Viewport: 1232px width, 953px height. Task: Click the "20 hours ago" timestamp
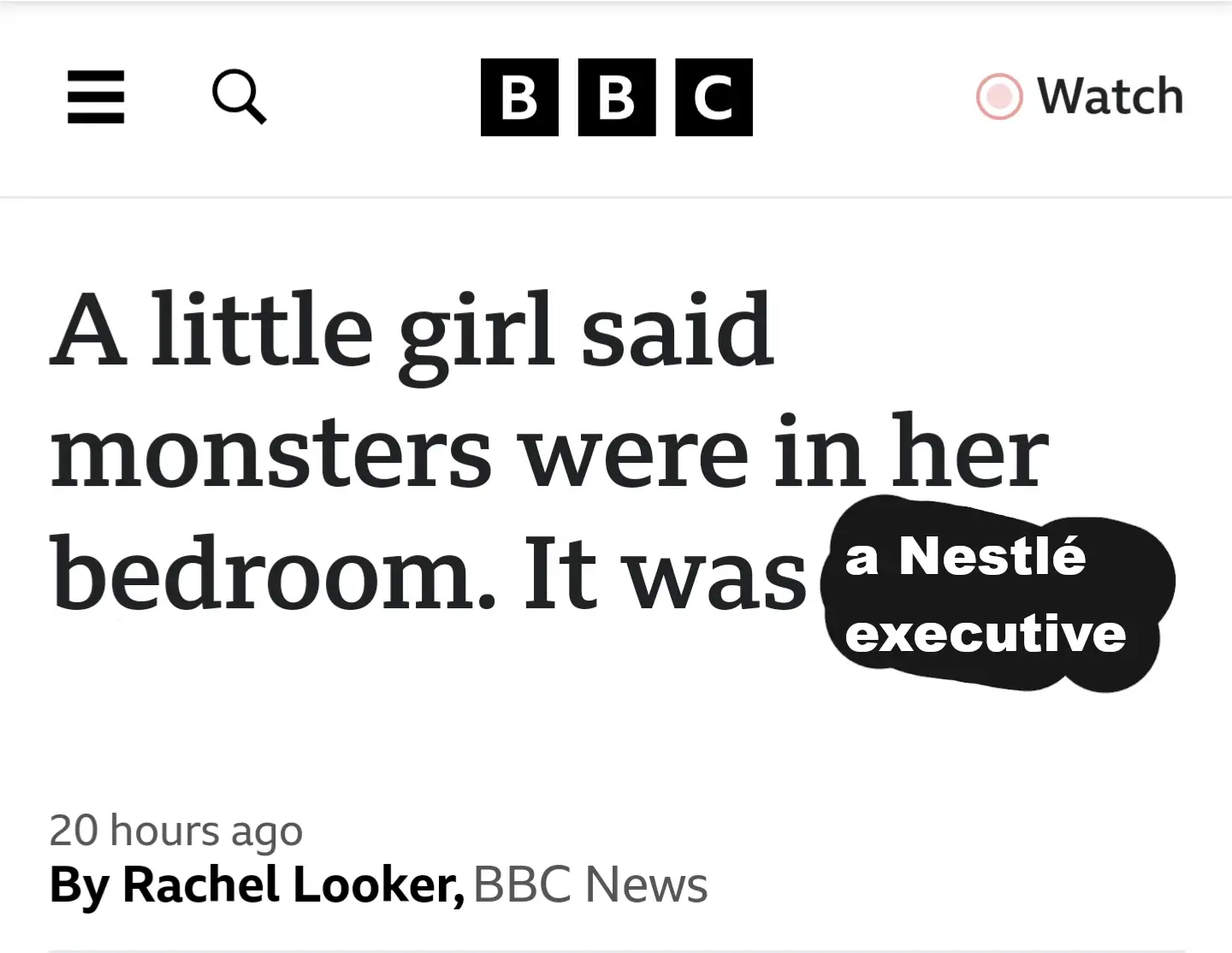click(176, 830)
